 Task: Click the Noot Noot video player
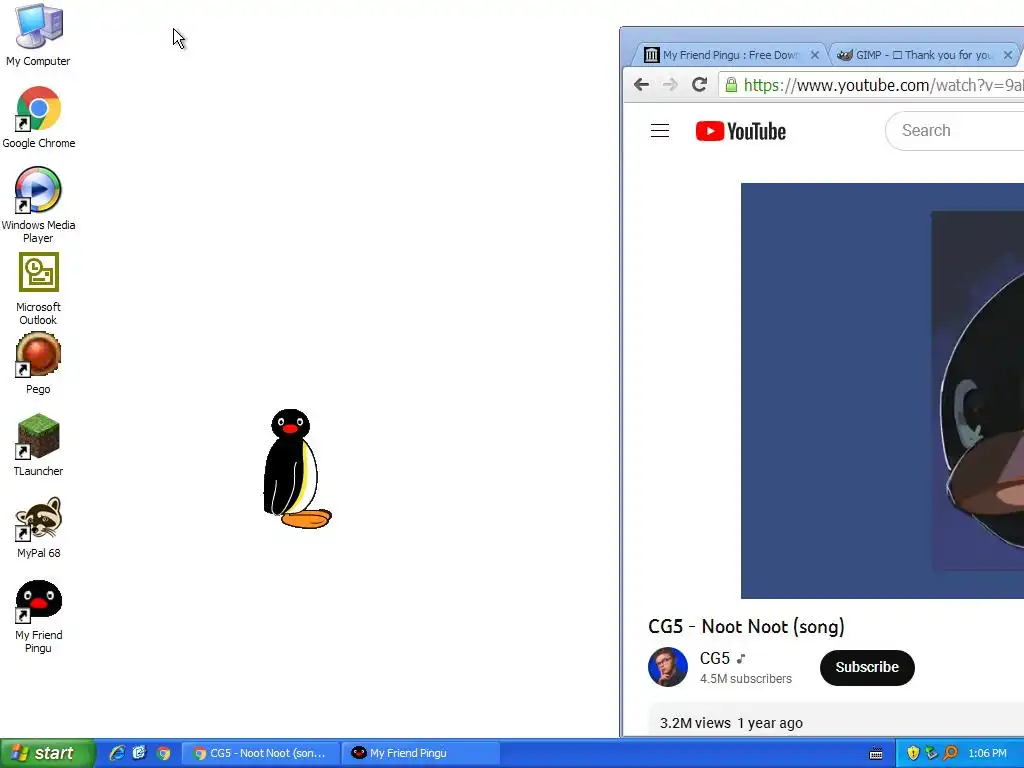(x=882, y=391)
